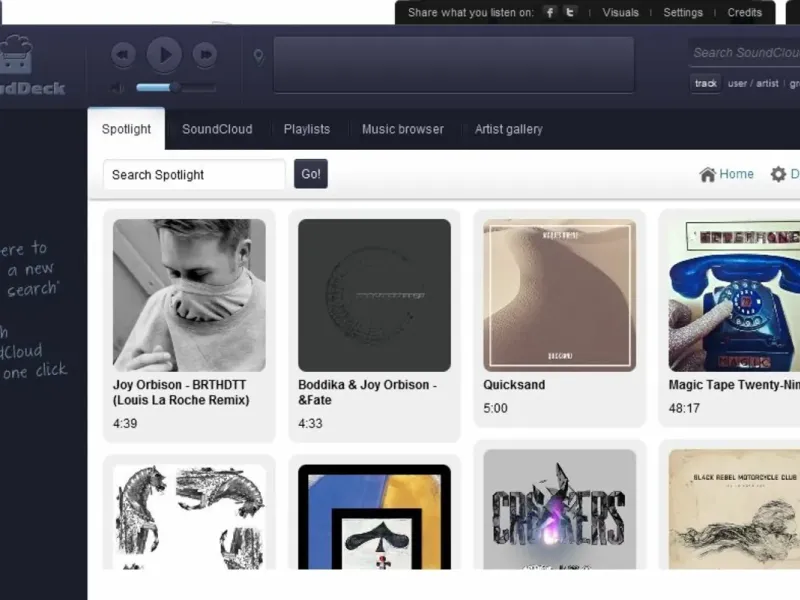Click the Boddika & Joy Orbison - &Fate title

tap(367, 392)
